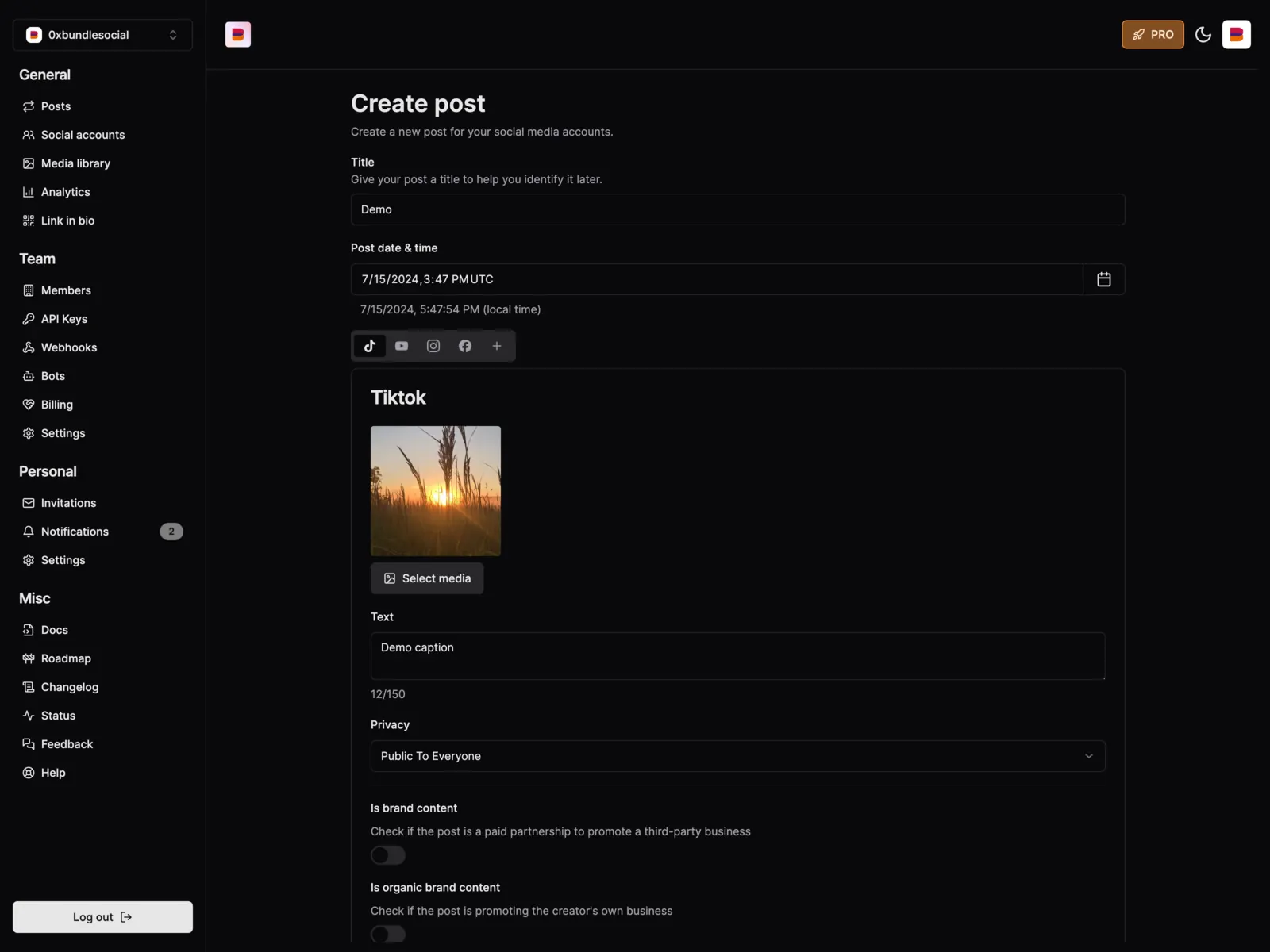This screenshot has height=952, width=1270.
Task: Open the user avatar in top right
Action: click(1237, 34)
